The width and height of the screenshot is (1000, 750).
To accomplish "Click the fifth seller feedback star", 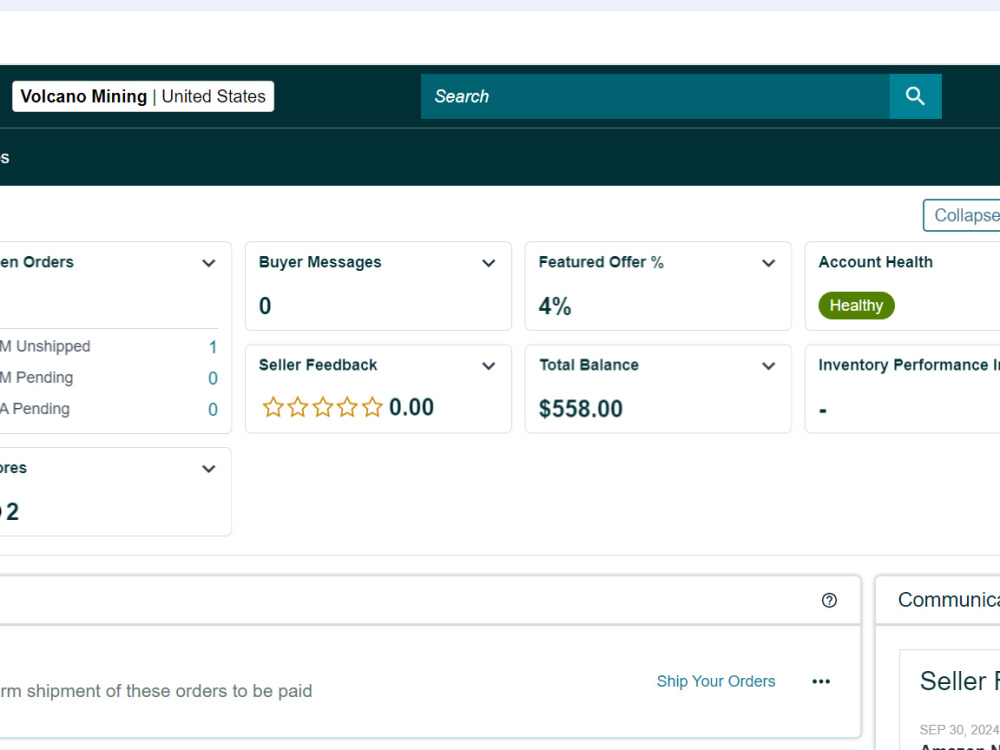I will click(372, 407).
